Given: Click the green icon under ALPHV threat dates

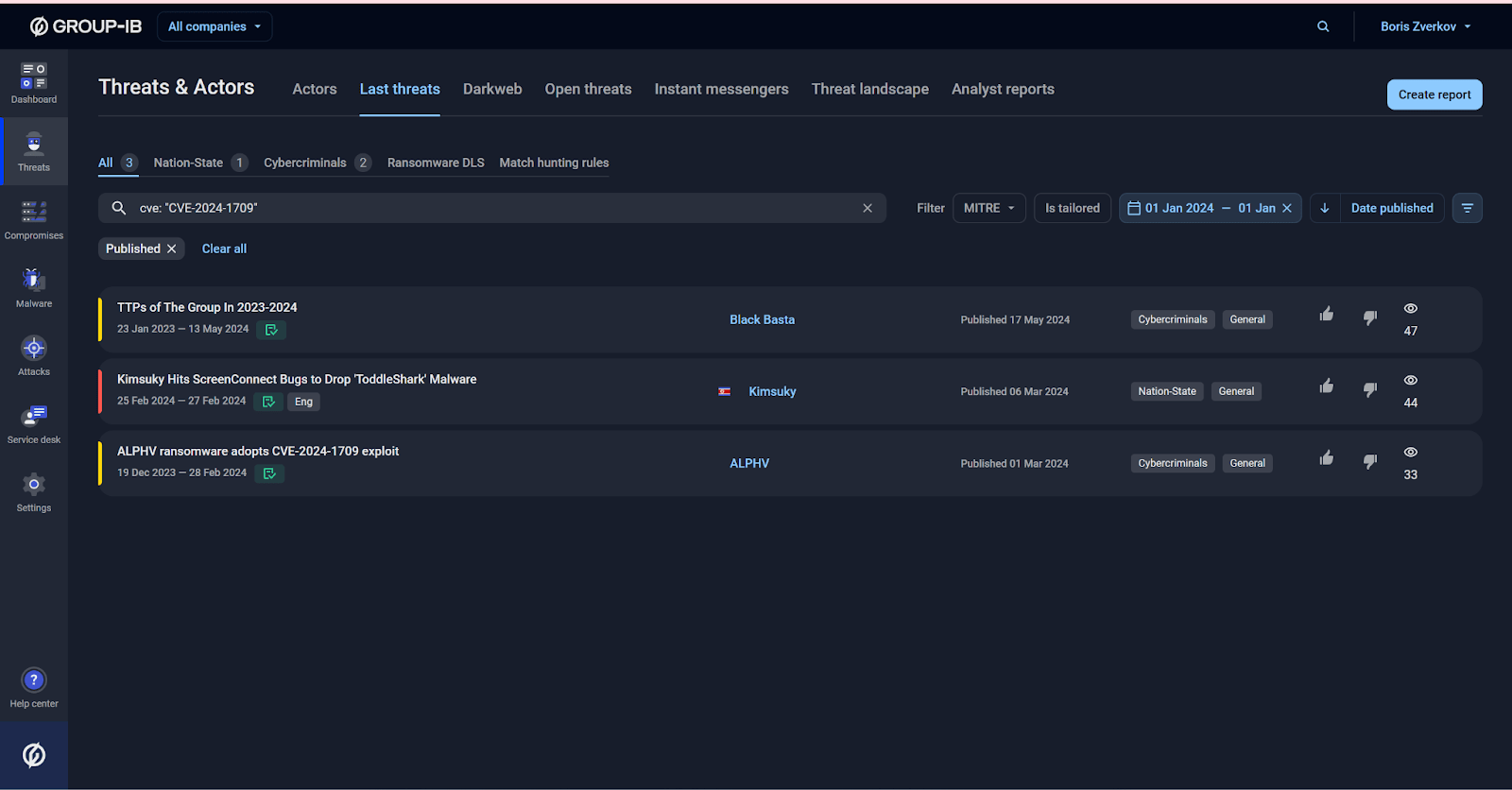Looking at the screenshot, I should [269, 473].
